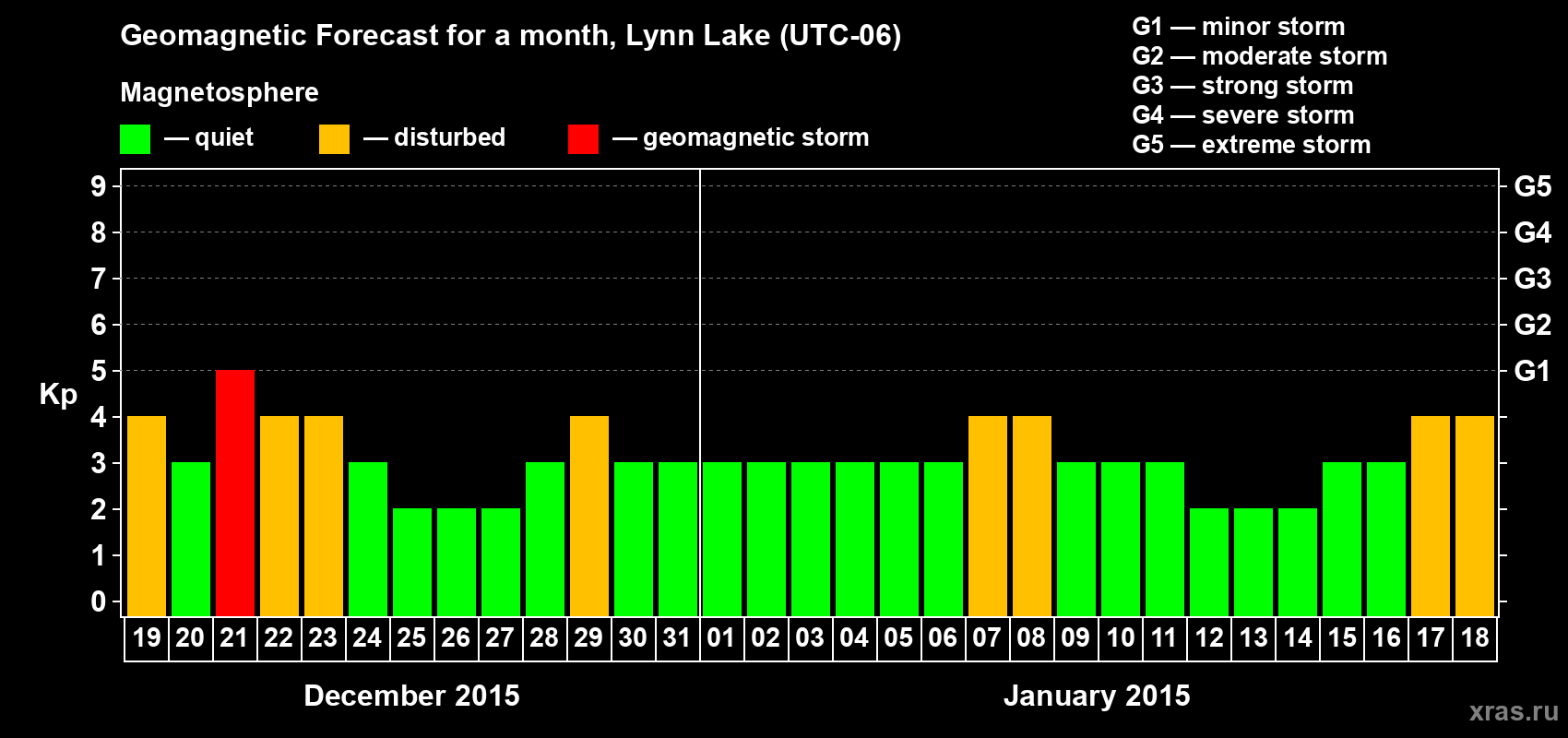The image size is (1568, 738).
Task: Click the orange disturbed legend swatch
Action: [334, 139]
